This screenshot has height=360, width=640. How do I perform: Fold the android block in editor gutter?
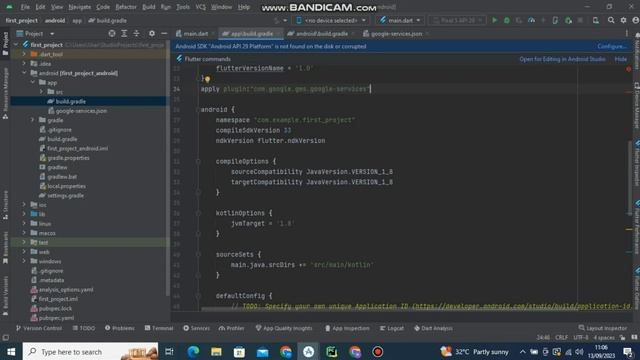point(198,109)
